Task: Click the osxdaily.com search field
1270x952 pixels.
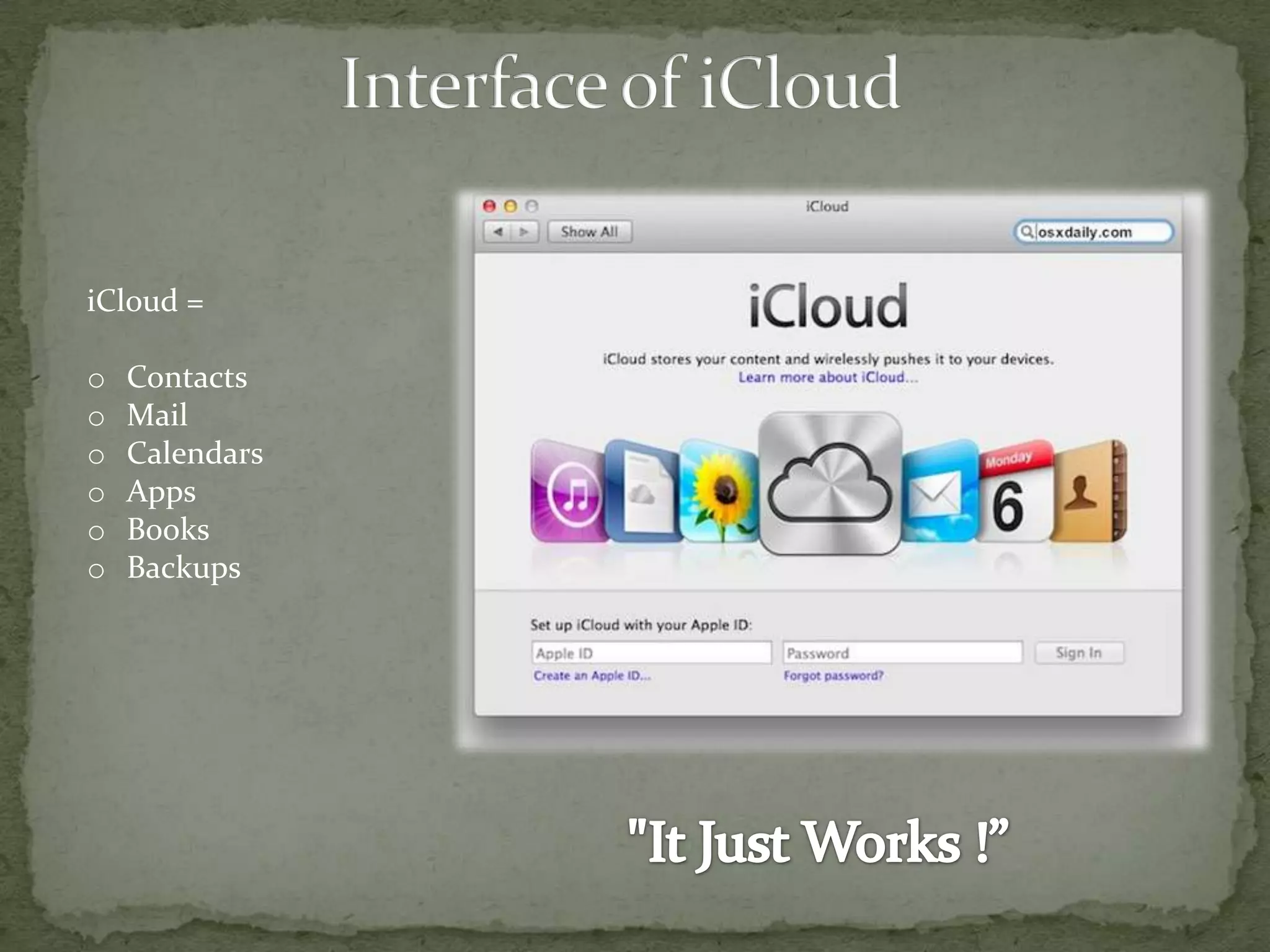Action: coord(1093,232)
